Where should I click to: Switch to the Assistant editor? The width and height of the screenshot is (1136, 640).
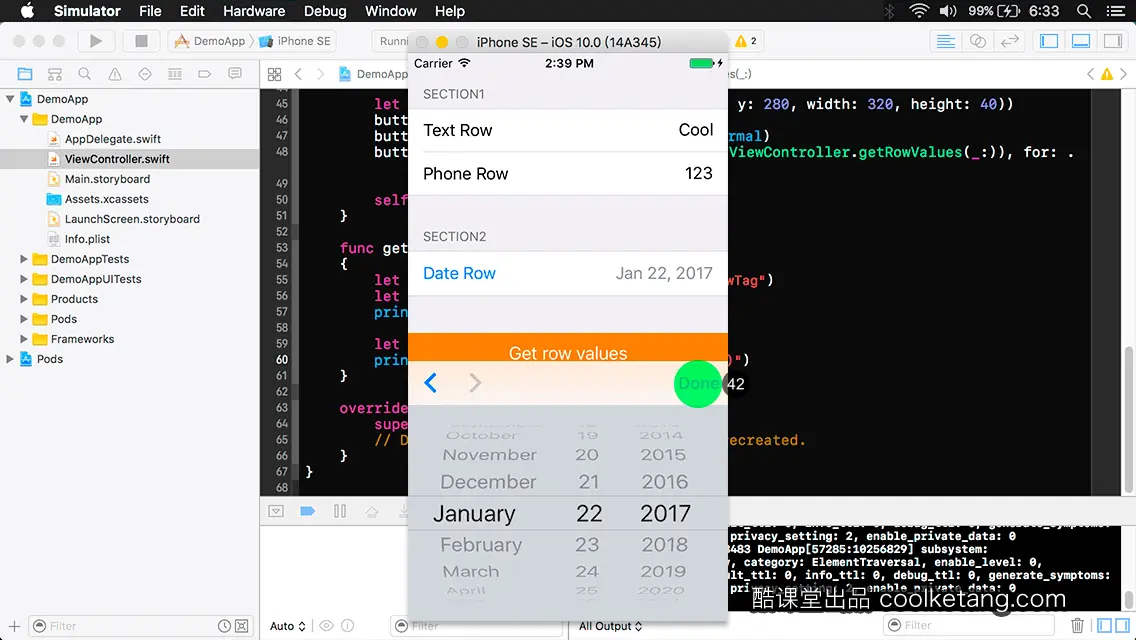coord(977,41)
